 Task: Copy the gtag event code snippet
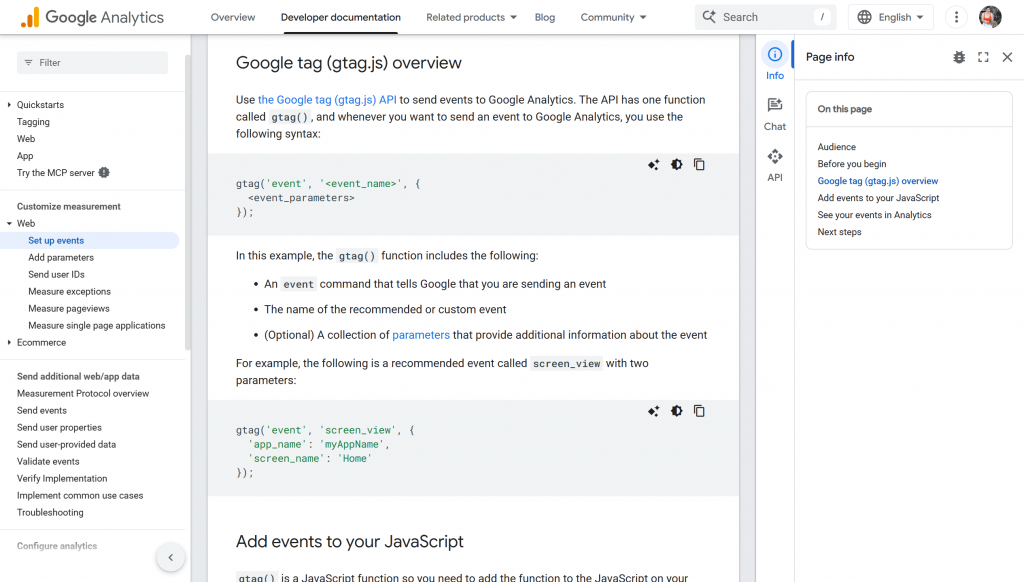[x=699, y=164]
